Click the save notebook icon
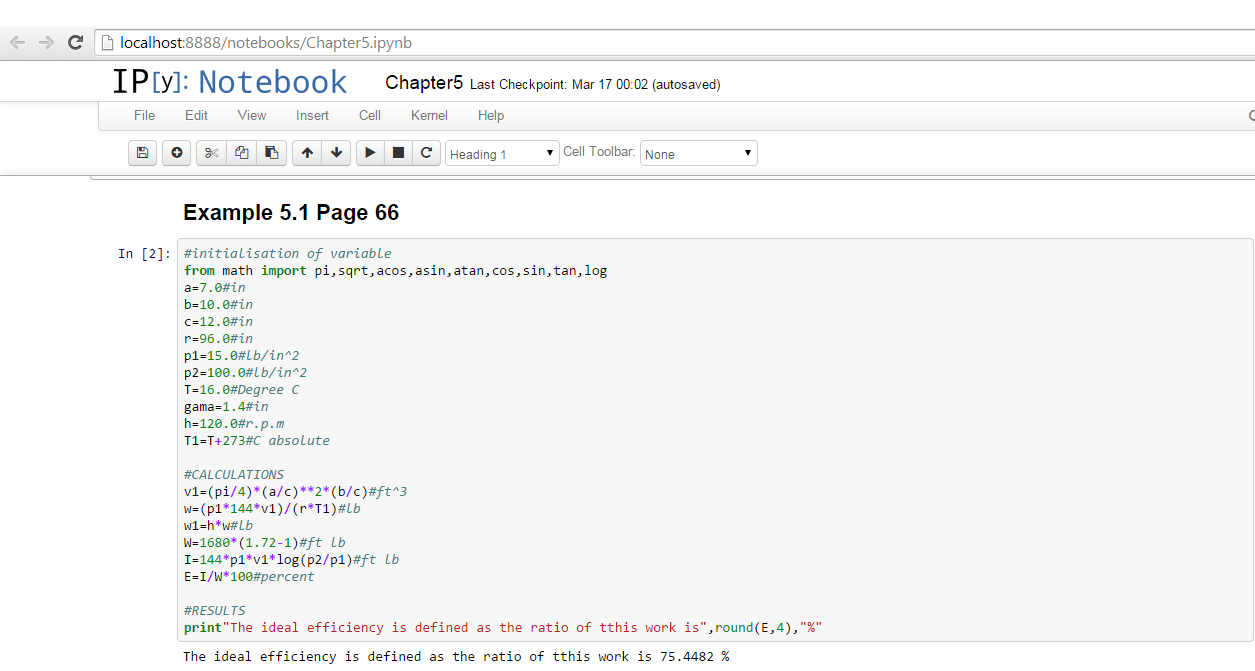The height and width of the screenshot is (671, 1255). pyautogui.click(x=142, y=153)
